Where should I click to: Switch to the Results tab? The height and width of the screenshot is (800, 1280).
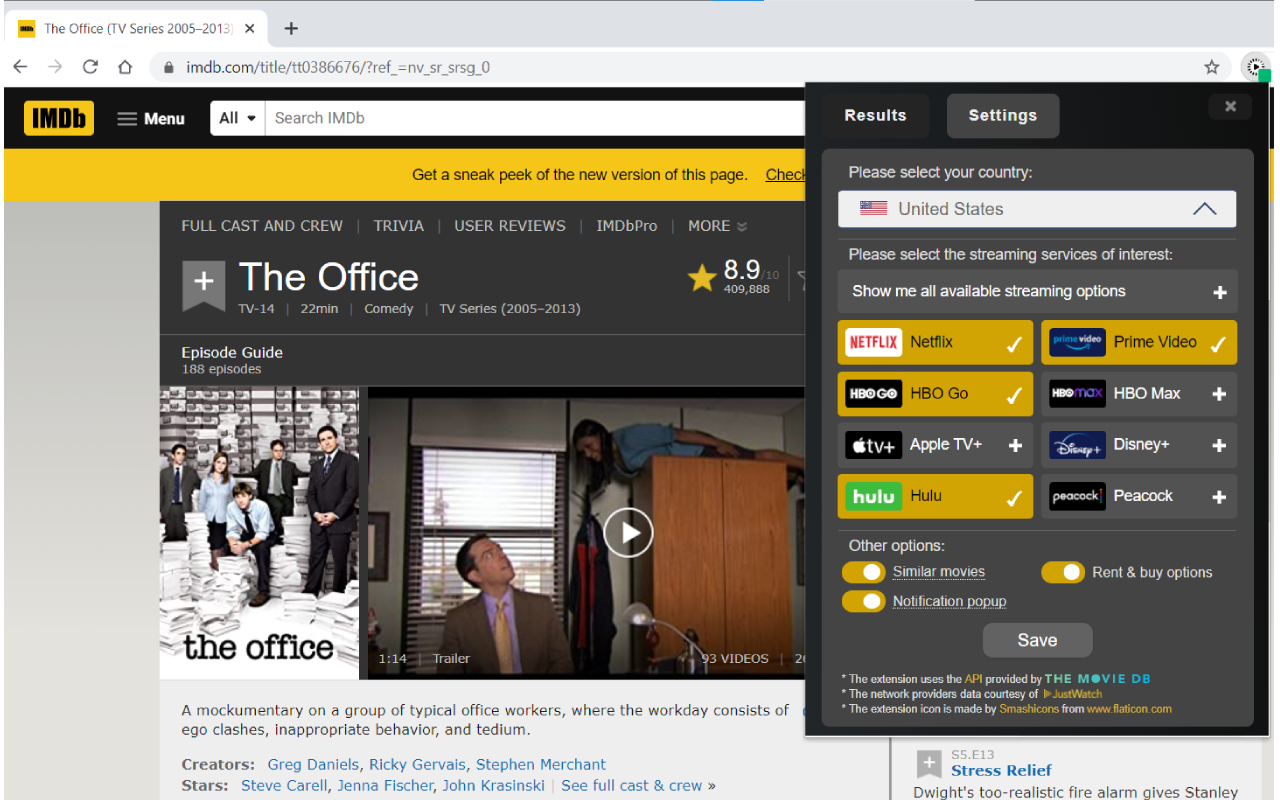[875, 115]
